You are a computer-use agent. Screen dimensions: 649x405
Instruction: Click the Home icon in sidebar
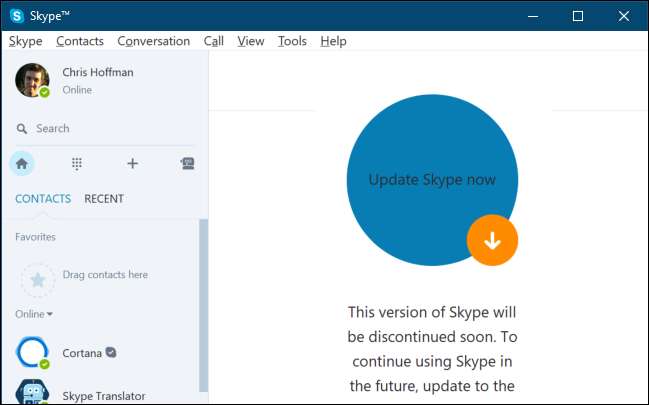(x=22, y=164)
